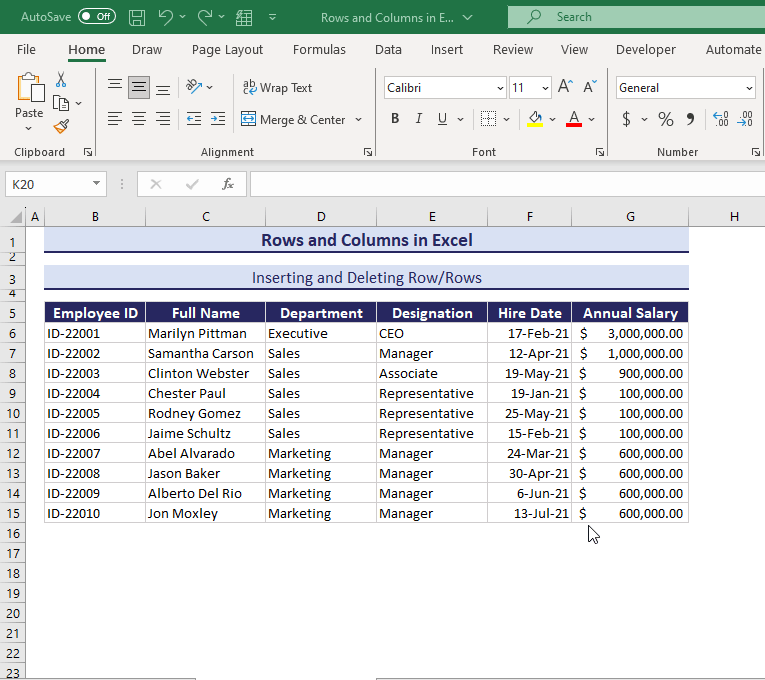Apply Percent Style
Image resolution: width=765 pixels, height=680 pixels.
coord(665,119)
